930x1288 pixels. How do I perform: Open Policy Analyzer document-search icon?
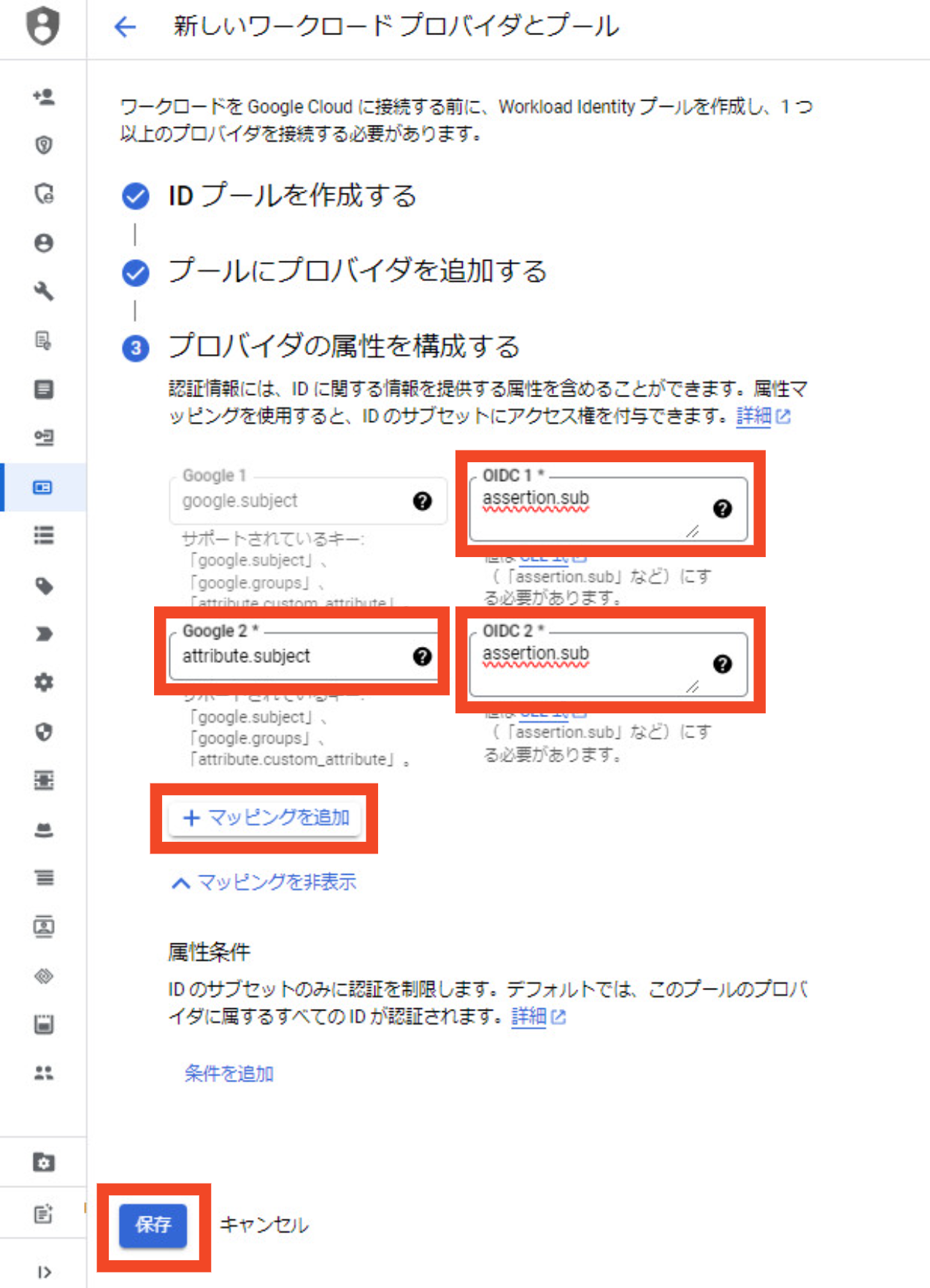pyautogui.click(x=44, y=340)
